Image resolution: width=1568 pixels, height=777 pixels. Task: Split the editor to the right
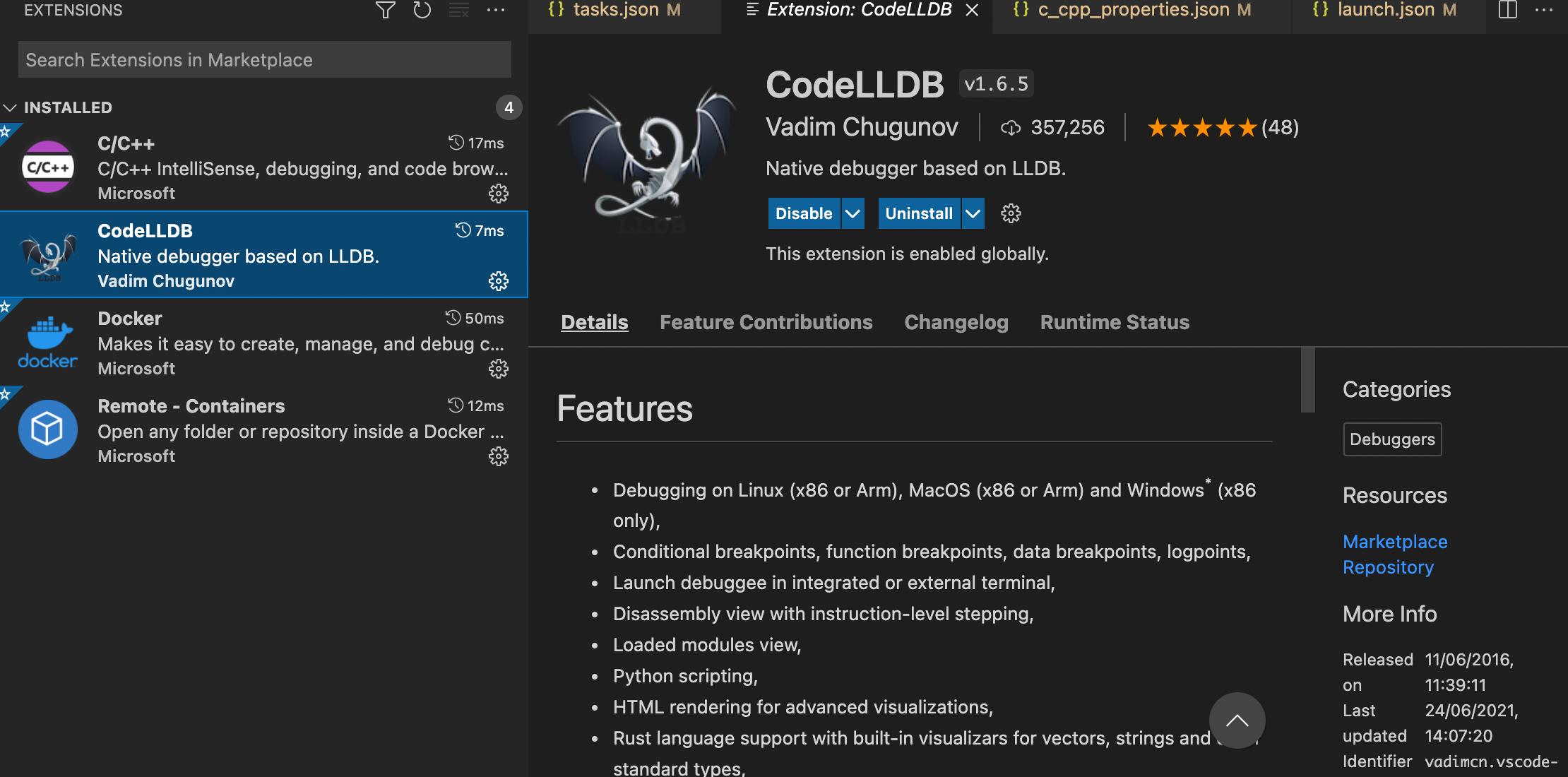1508,11
